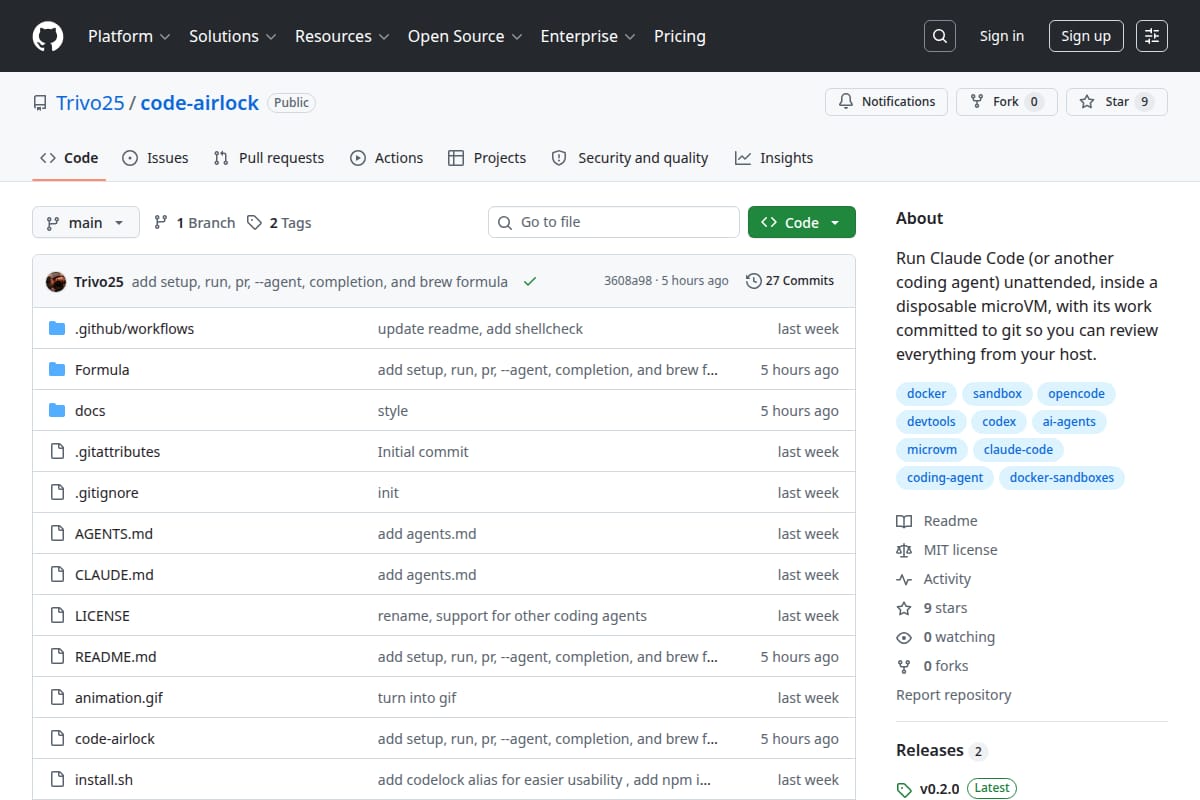This screenshot has width=1200, height=800.
Task: Expand the Platform menu
Action: 129,36
